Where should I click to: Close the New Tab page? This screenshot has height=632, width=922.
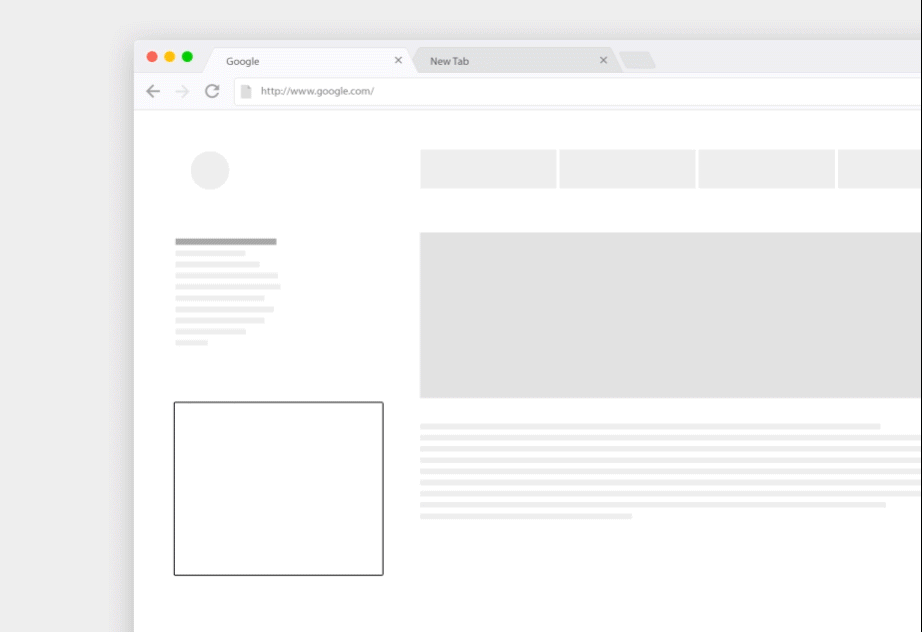point(603,60)
